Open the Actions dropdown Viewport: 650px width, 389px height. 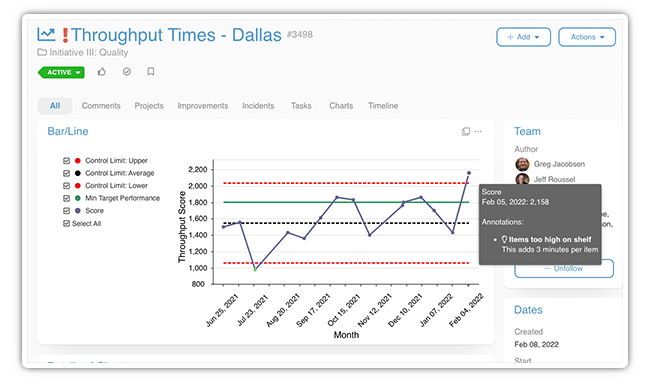[587, 37]
